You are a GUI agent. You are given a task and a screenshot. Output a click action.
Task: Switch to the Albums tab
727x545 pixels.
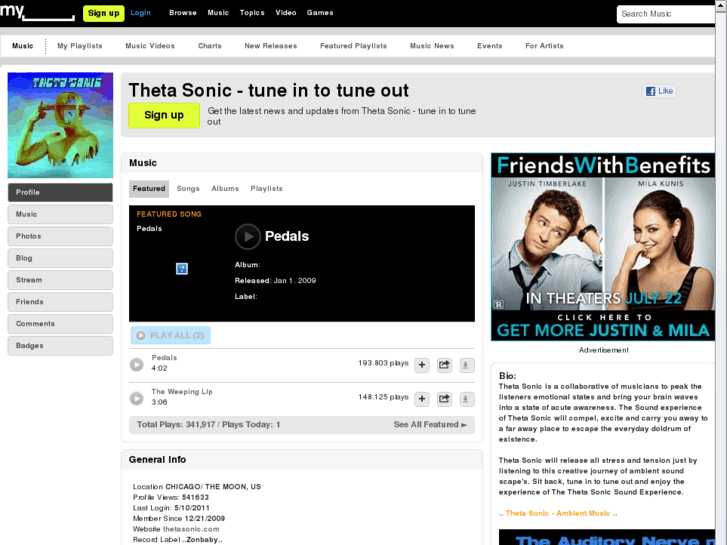[x=225, y=189]
